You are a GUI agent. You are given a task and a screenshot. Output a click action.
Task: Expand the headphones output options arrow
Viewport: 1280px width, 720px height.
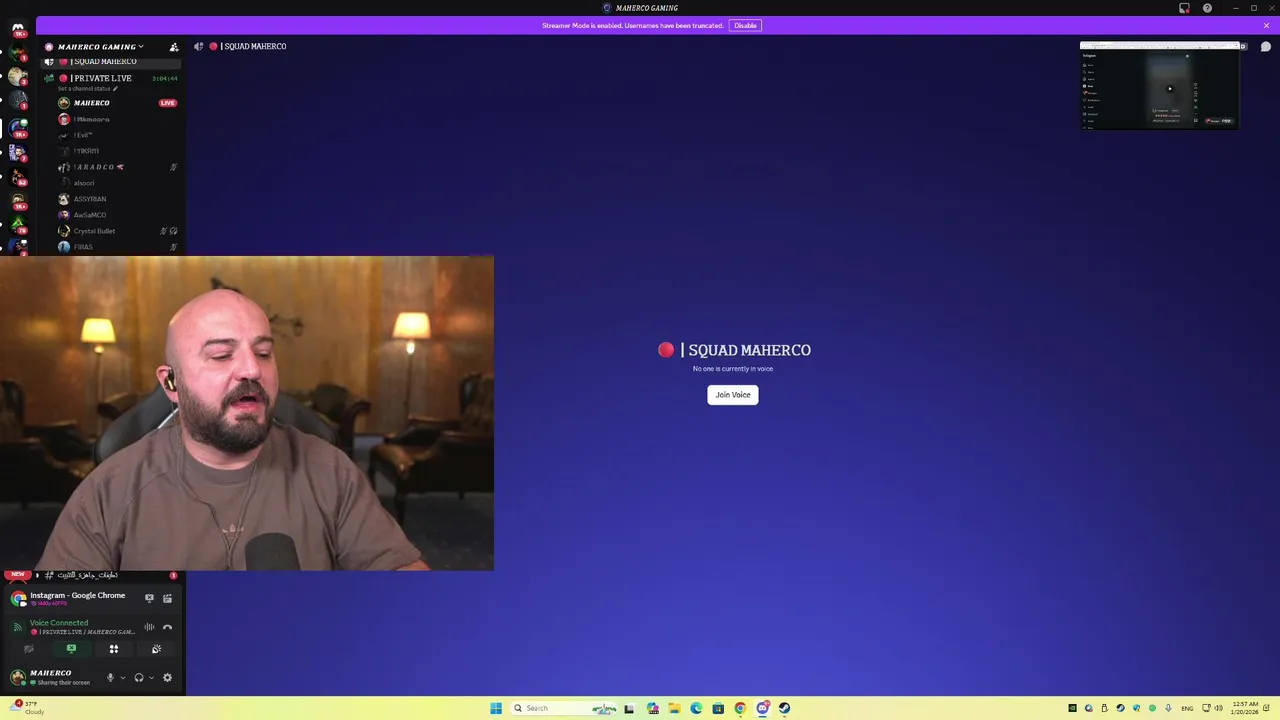pos(151,678)
